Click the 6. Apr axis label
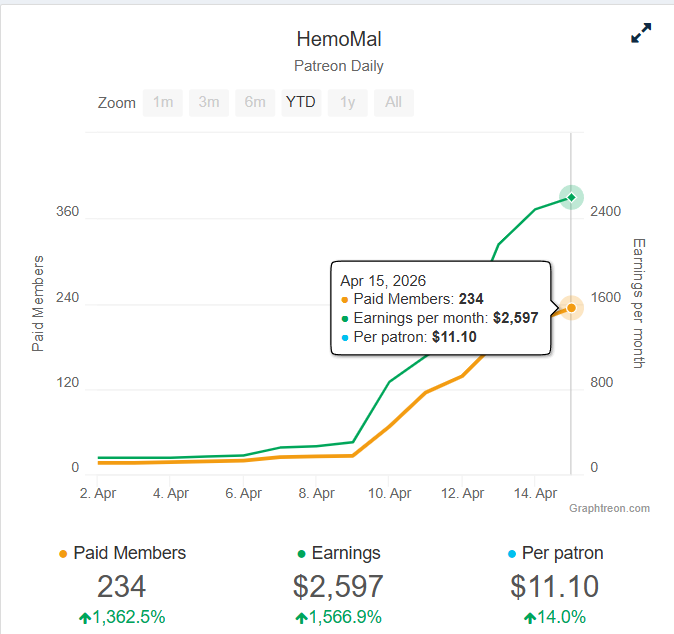This screenshot has height=634, width=674. (244, 493)
